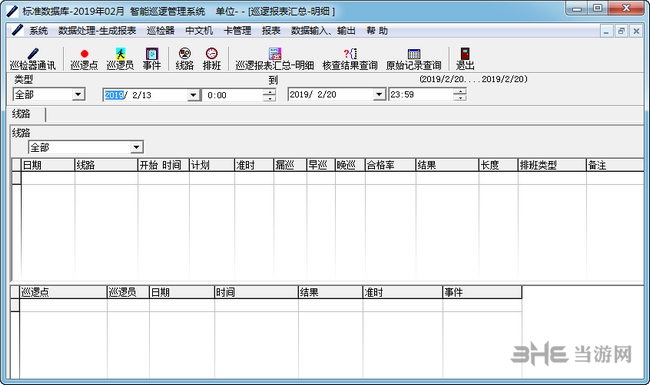Open the 巡检器通讯 toolbar icon
This screenshot has width=650, height=385.
pyautogui.click(x=33, y=59)
